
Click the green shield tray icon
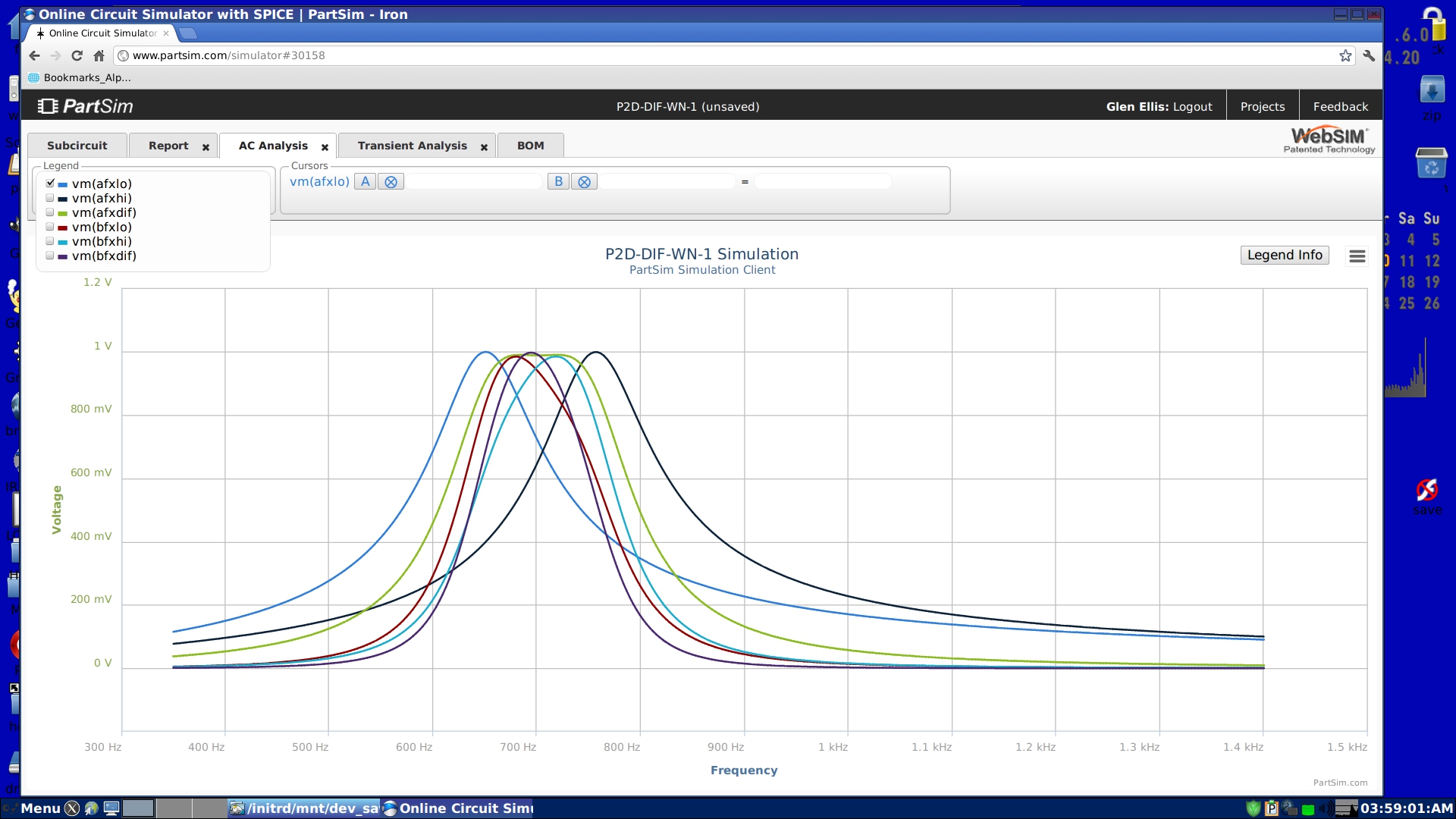click(x=1254, y=808)
